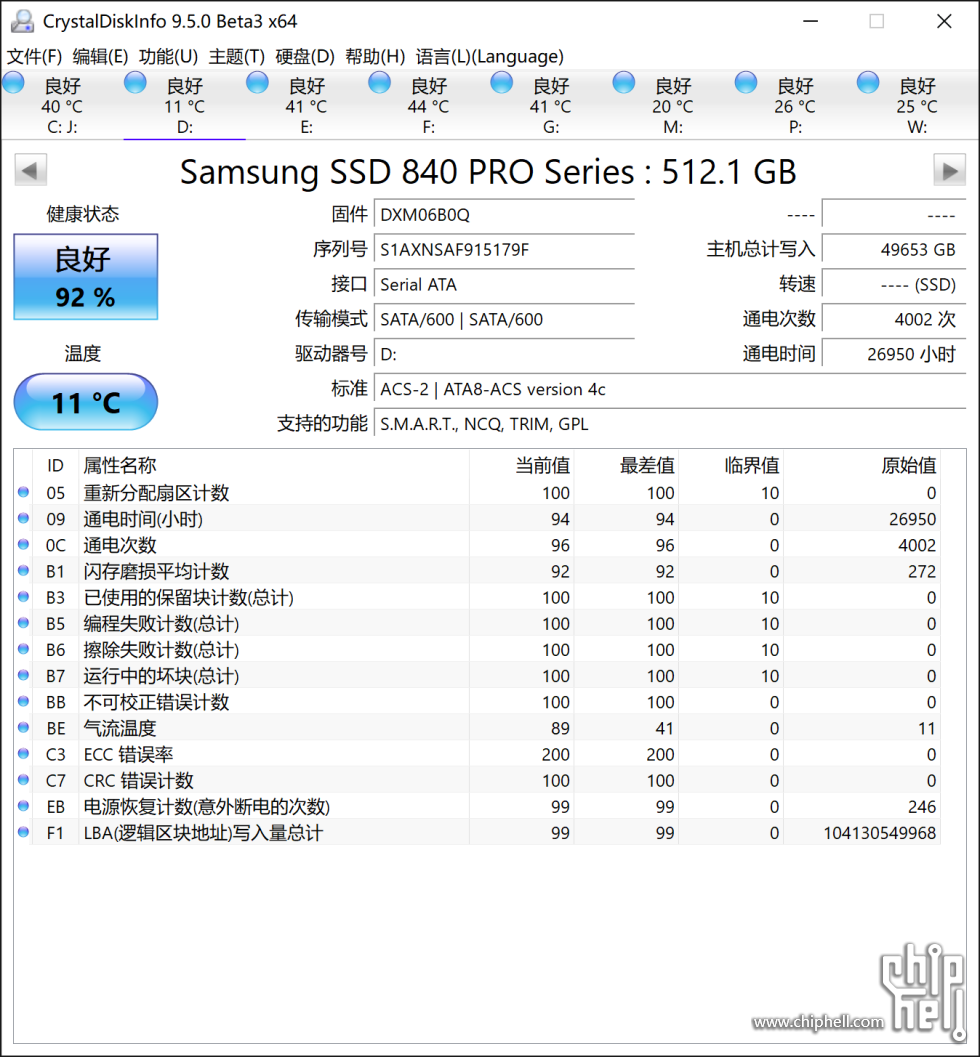Viewport: 980px width, 1057px height.
Task: Click the 原始值 column header
Action: (861, 465)
